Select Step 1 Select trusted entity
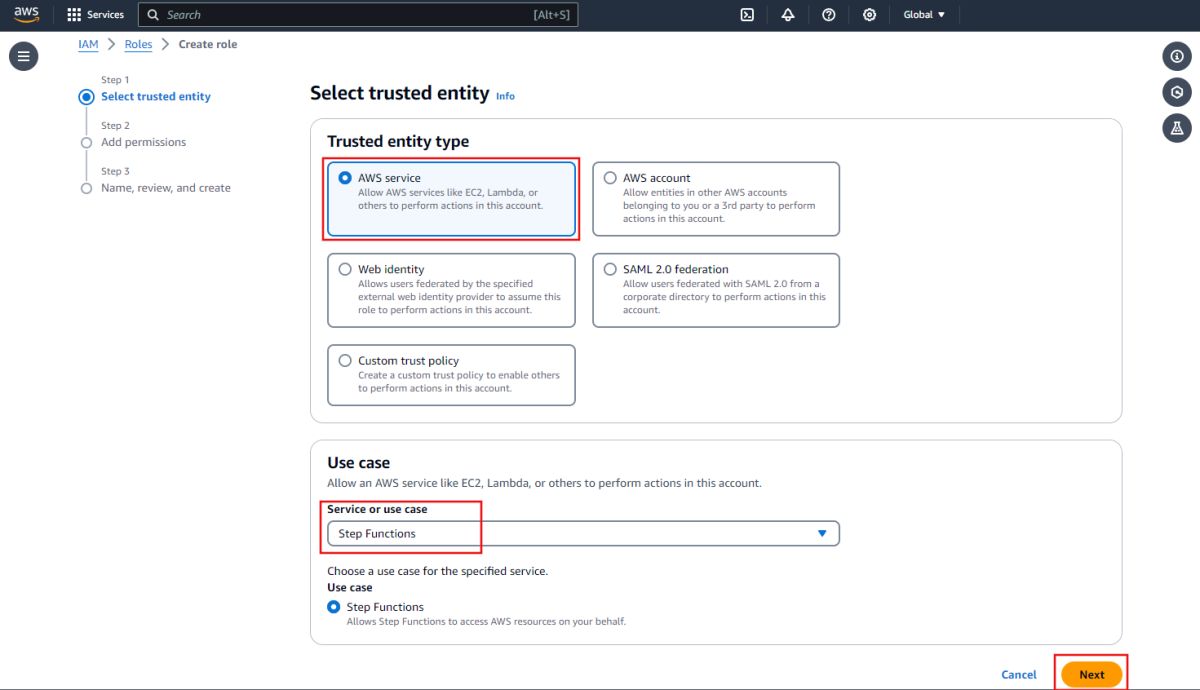1200x690 pixels. coord(156,96)
